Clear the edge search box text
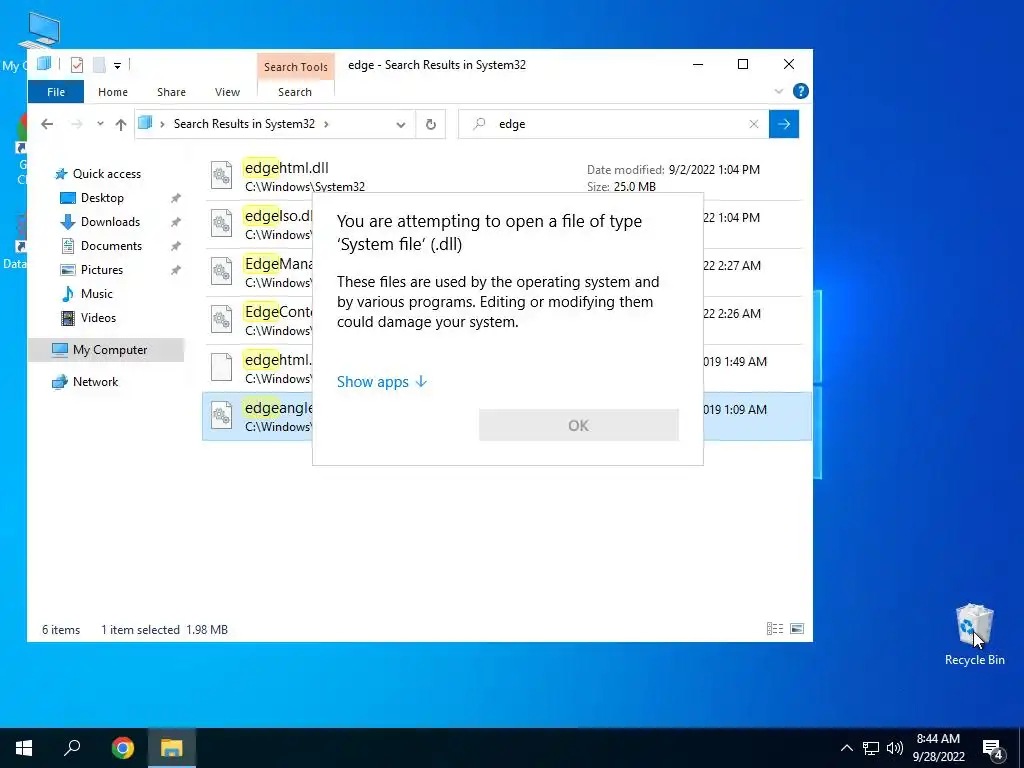 (754, 124)
